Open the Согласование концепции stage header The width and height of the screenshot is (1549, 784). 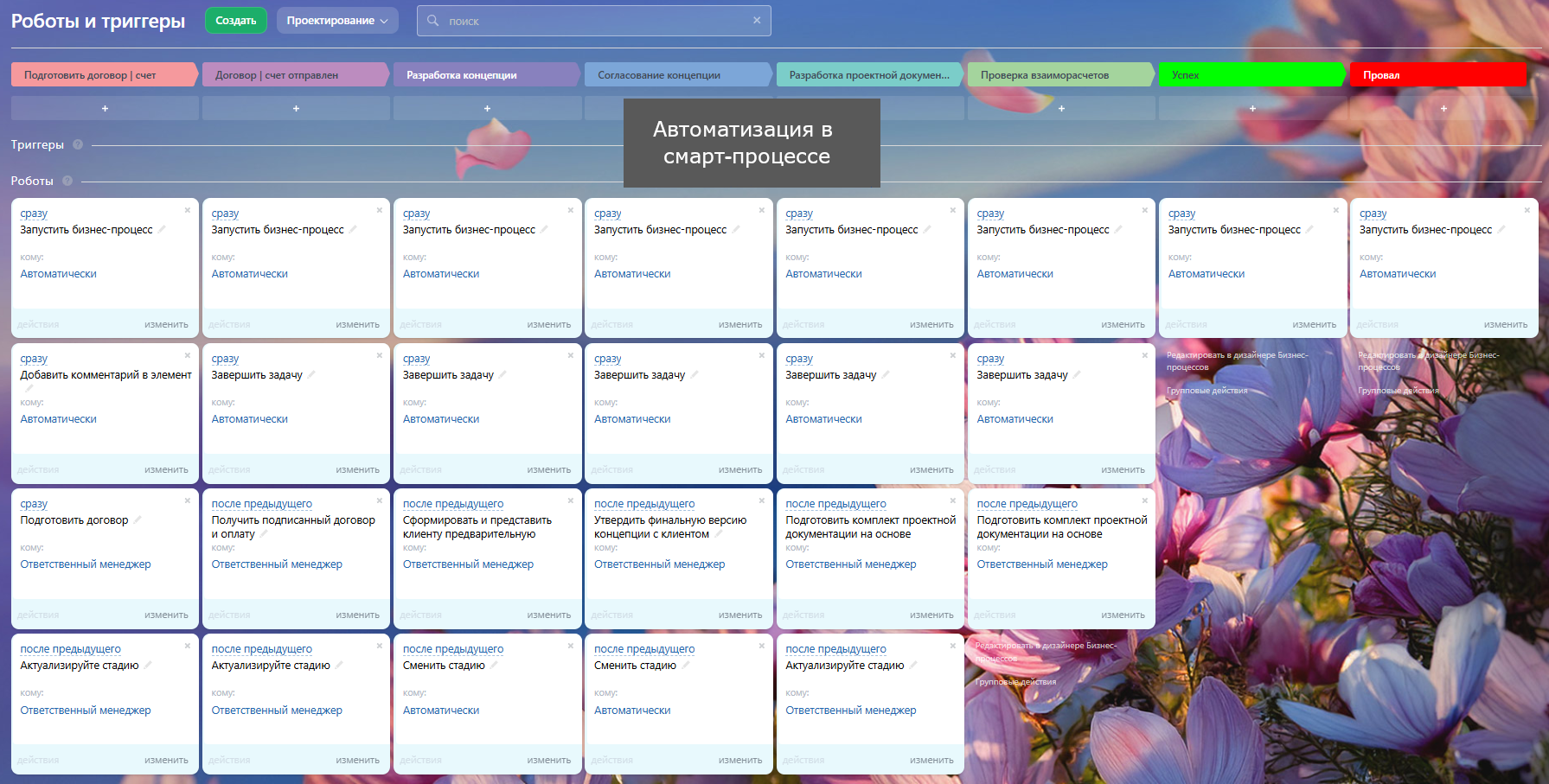678,75
